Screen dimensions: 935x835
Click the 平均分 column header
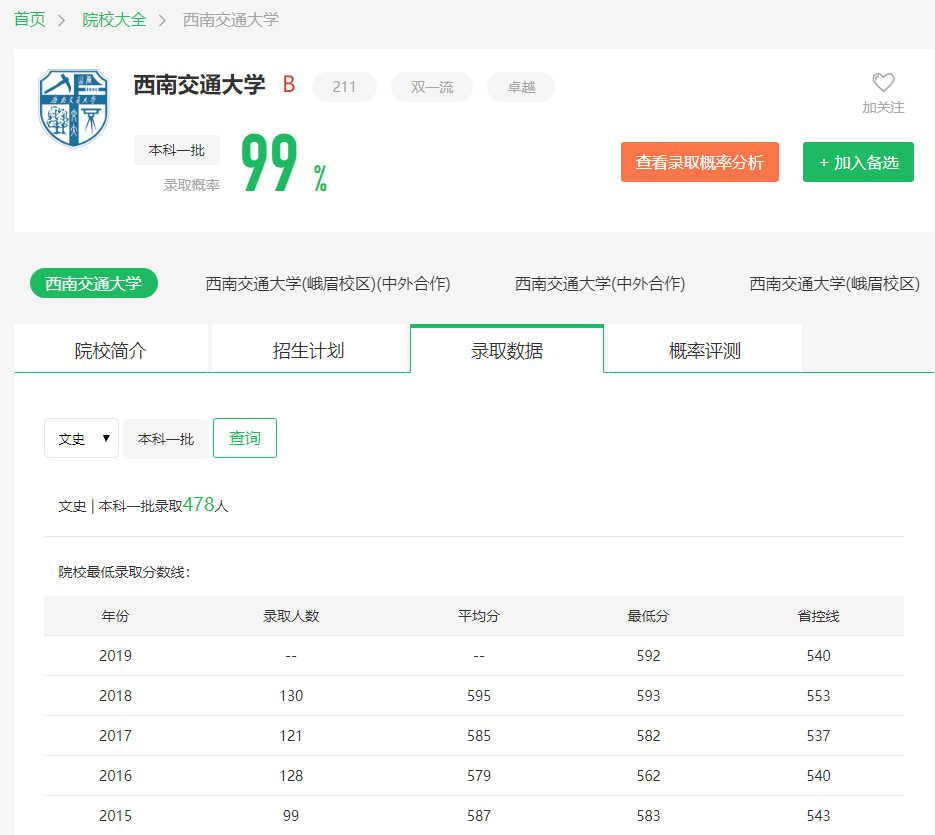479,616
